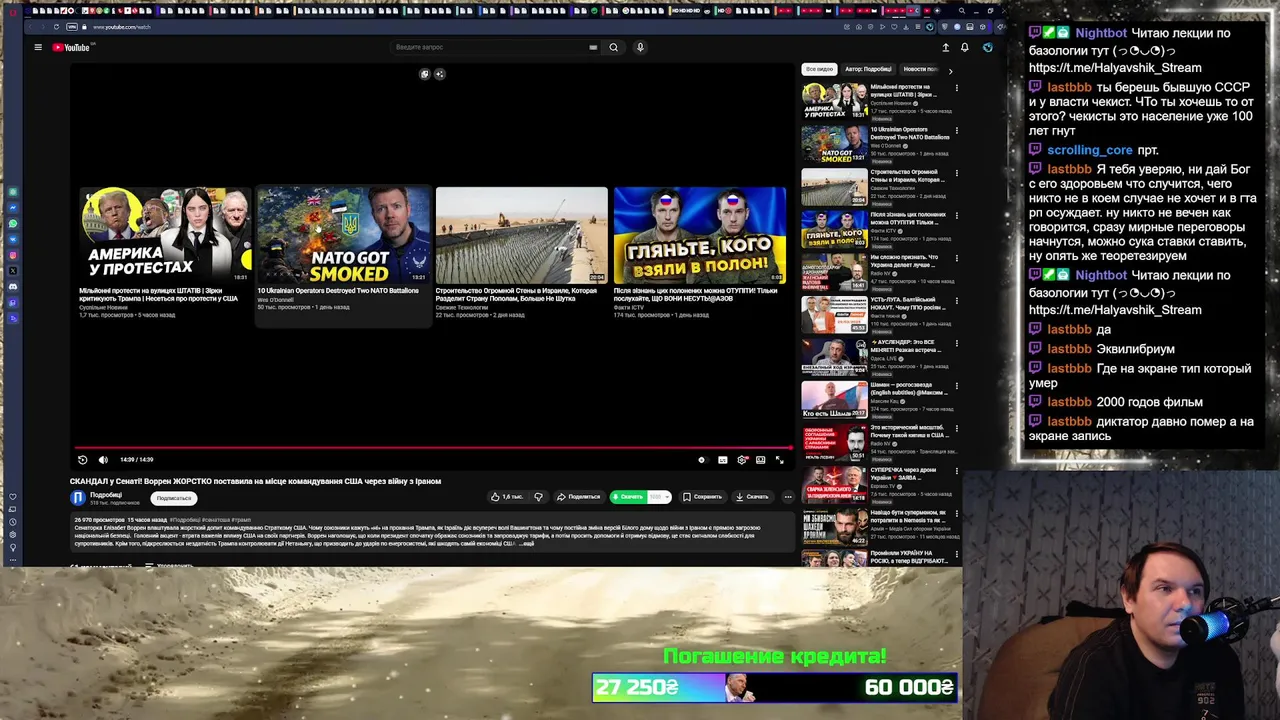Mute the video with the speaker icon
Viewport: 1280px width, 720px height.
(103, 460)
